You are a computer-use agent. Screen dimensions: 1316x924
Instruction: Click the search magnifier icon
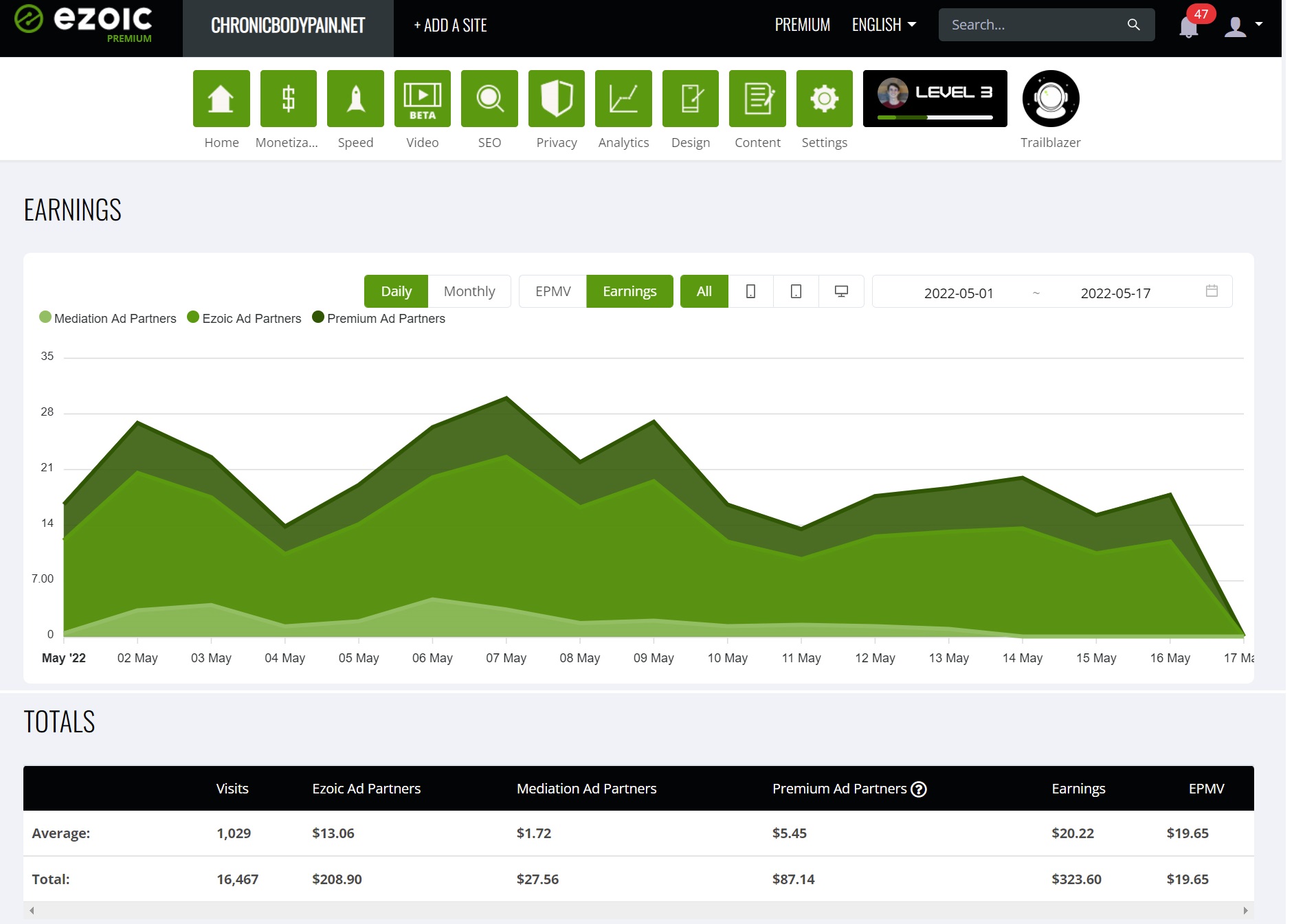(1134, 25)
